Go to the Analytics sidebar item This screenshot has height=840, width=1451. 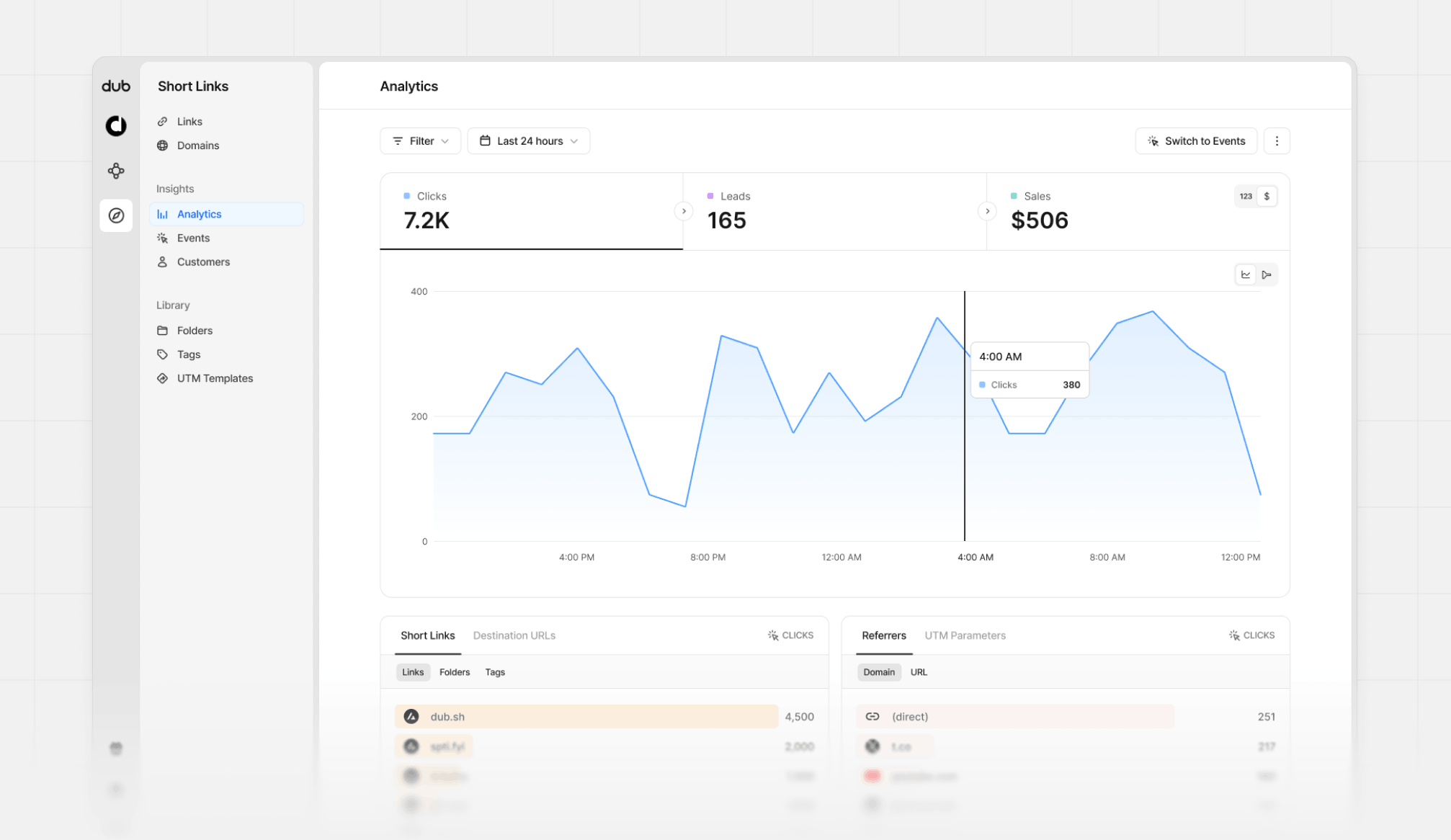(226, 214)
